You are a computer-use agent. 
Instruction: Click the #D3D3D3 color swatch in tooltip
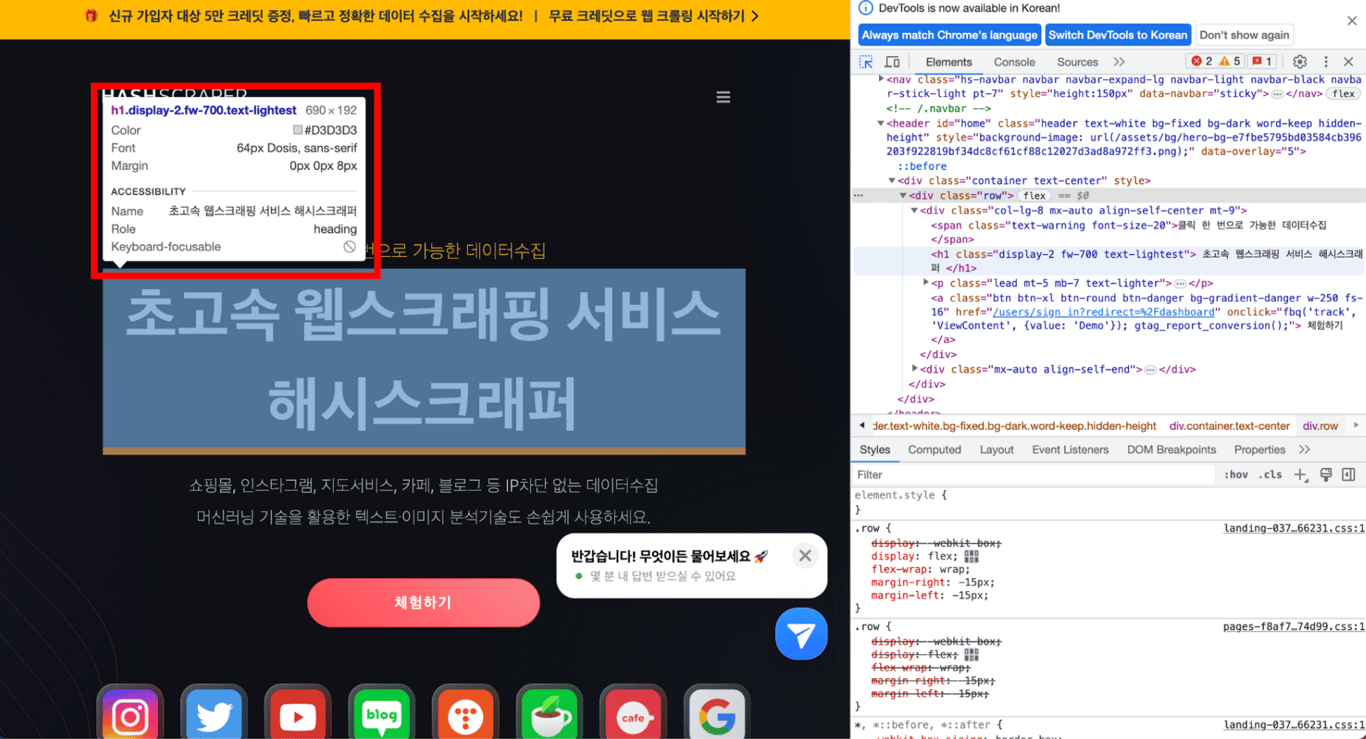pyautogui.click(x=297, y=131)
